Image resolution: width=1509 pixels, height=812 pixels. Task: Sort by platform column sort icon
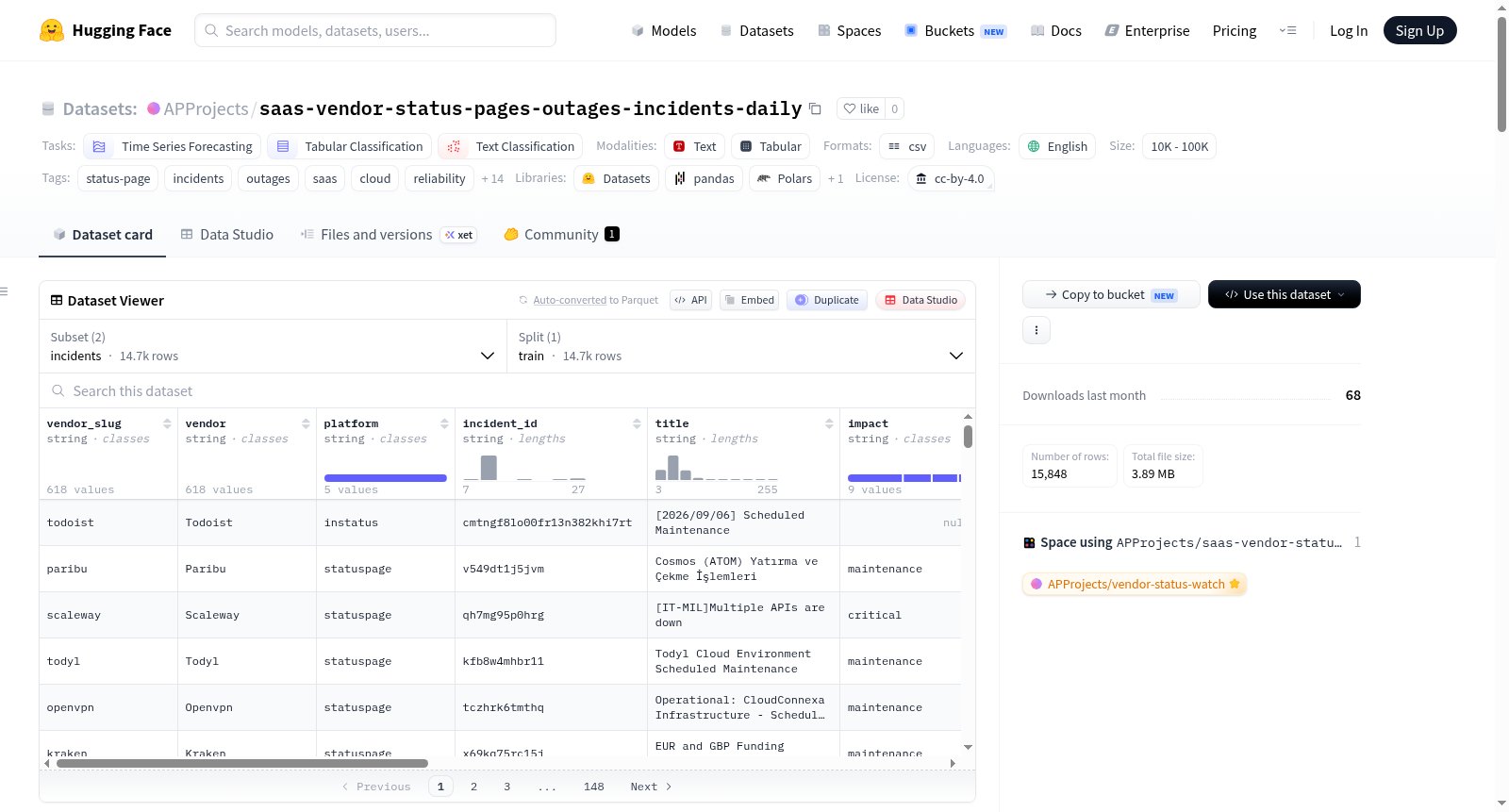[x=444, y=423]
